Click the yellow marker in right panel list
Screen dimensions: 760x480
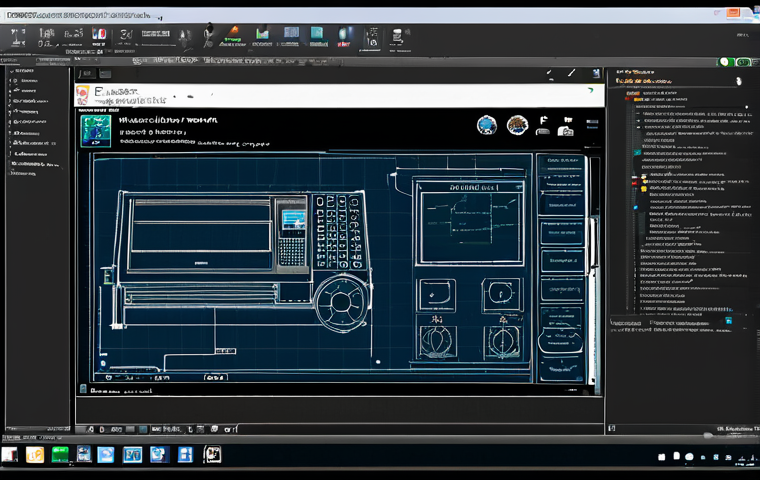pos(644,189)
